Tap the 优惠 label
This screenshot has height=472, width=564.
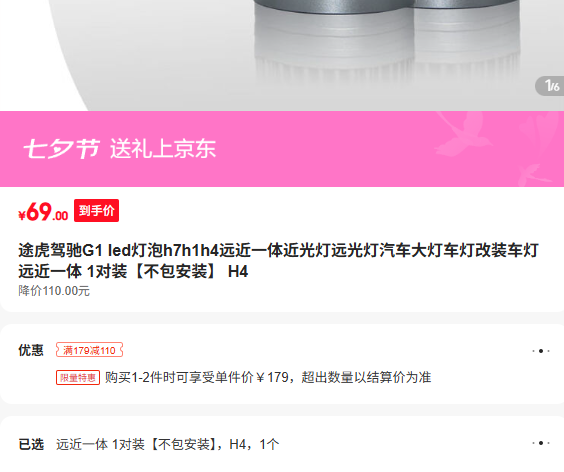(31, 350)
